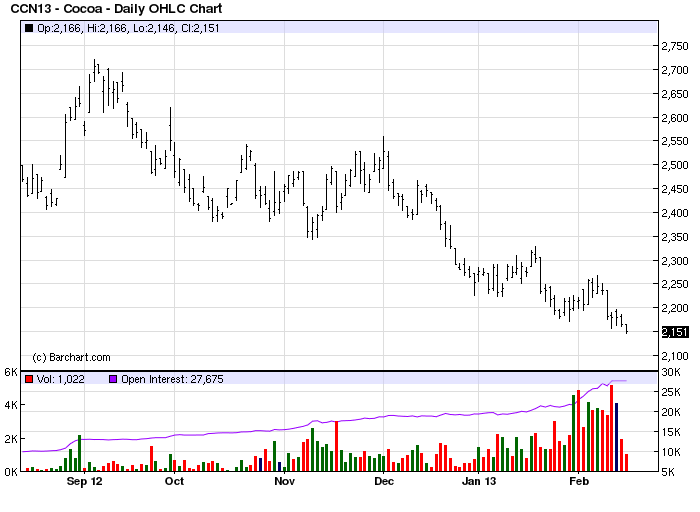Select the Jan 13 date axis label
This screenshot has width=700, height=512.
point(479,481)
